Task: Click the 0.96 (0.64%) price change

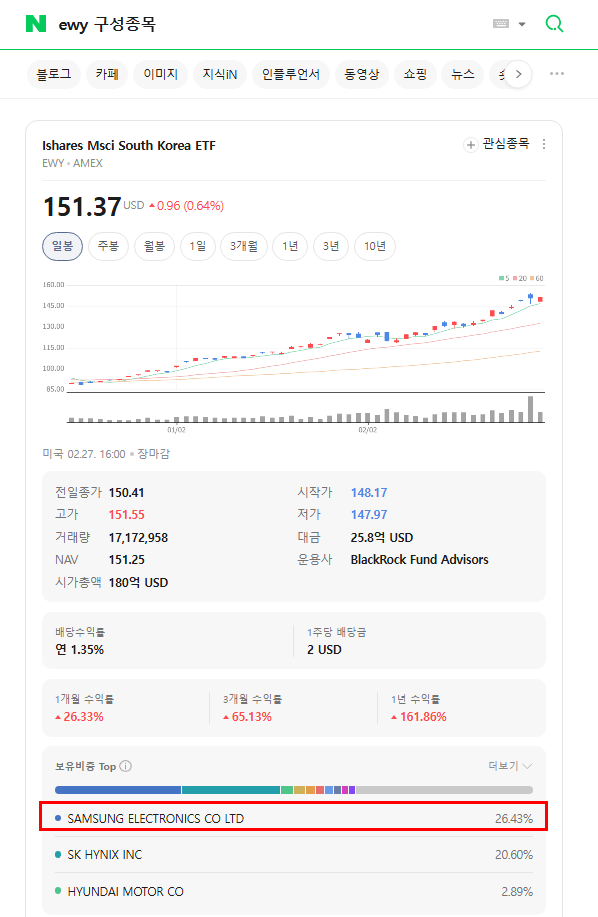Action: [186, 206]
